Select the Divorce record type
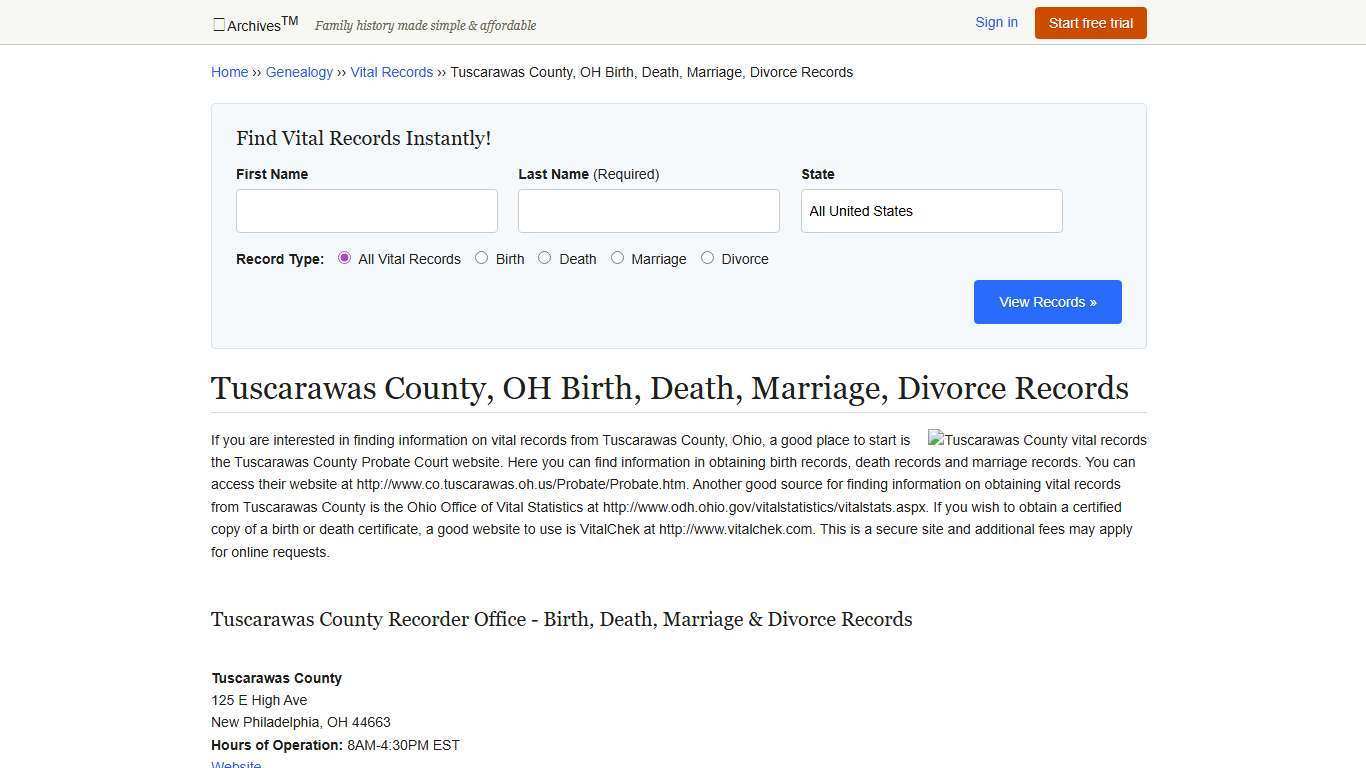Viewport: 1366px width, 768px height. pyautogui.click(x=707, y=257)
